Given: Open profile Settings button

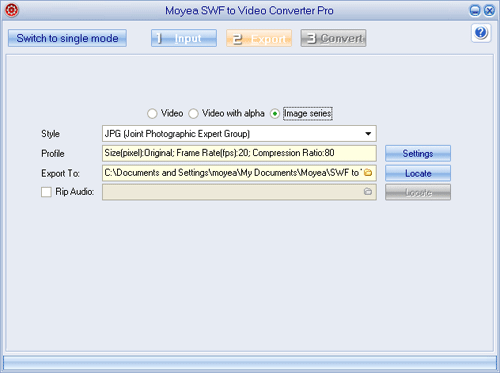Looking at the screenshot, I should coord(418,153).
